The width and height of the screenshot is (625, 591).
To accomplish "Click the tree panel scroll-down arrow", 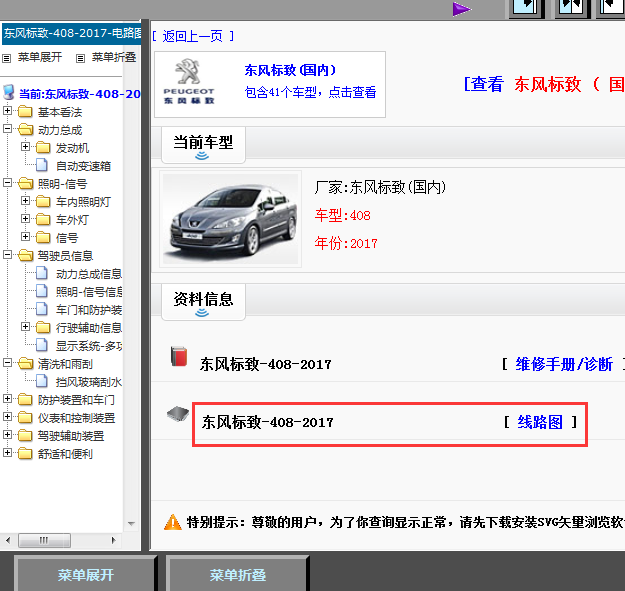I will coord(132,524).
